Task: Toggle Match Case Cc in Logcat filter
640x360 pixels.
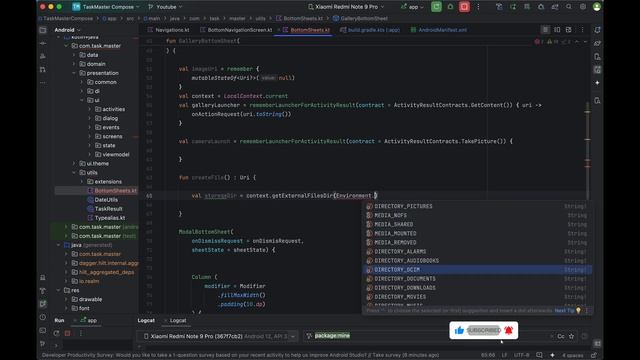Action: click(x=561, y=336)
